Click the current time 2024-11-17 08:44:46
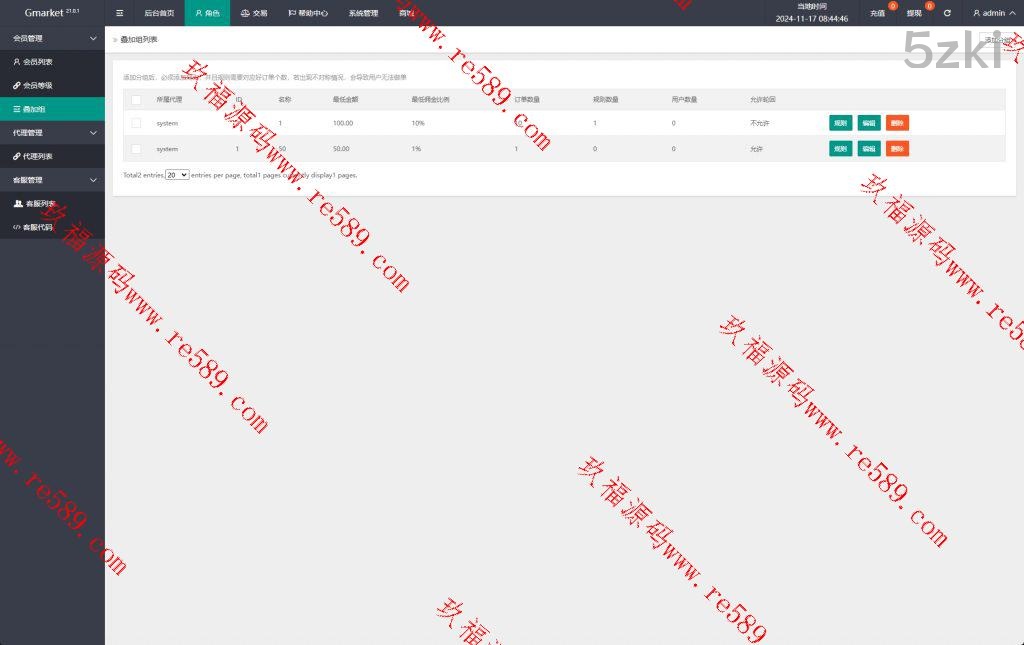This screenshot has height=645, width=1024. click(x=812, y=19)
